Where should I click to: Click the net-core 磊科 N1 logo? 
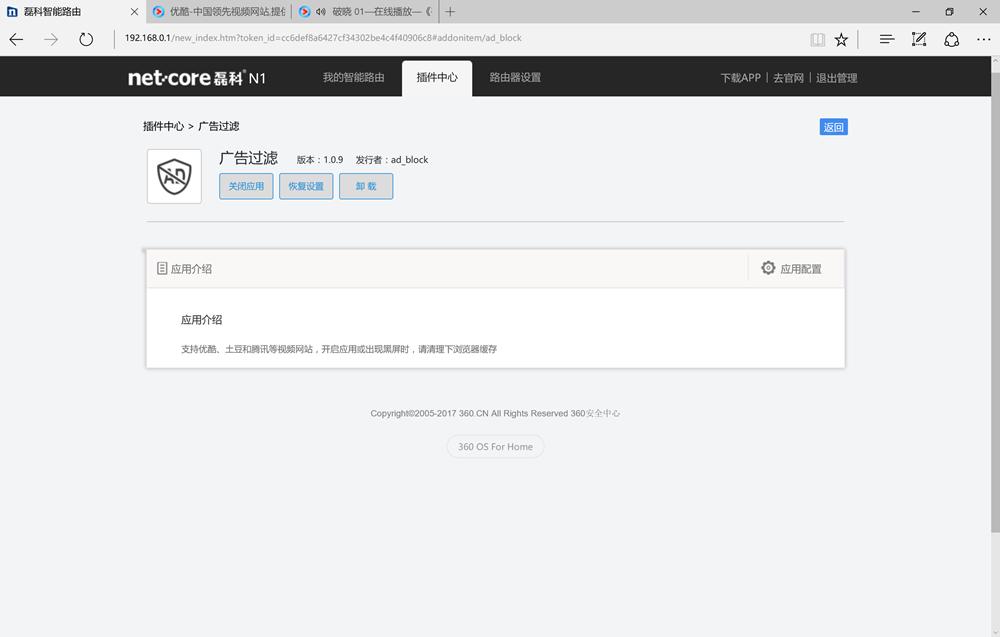click(x=195, y=76)
